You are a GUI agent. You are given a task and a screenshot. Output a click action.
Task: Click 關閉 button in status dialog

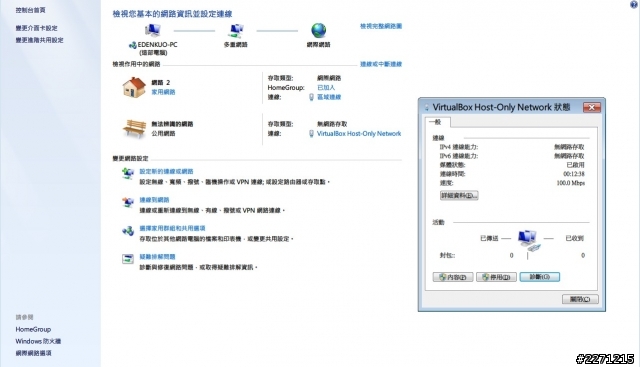click(x=580, y=299)
